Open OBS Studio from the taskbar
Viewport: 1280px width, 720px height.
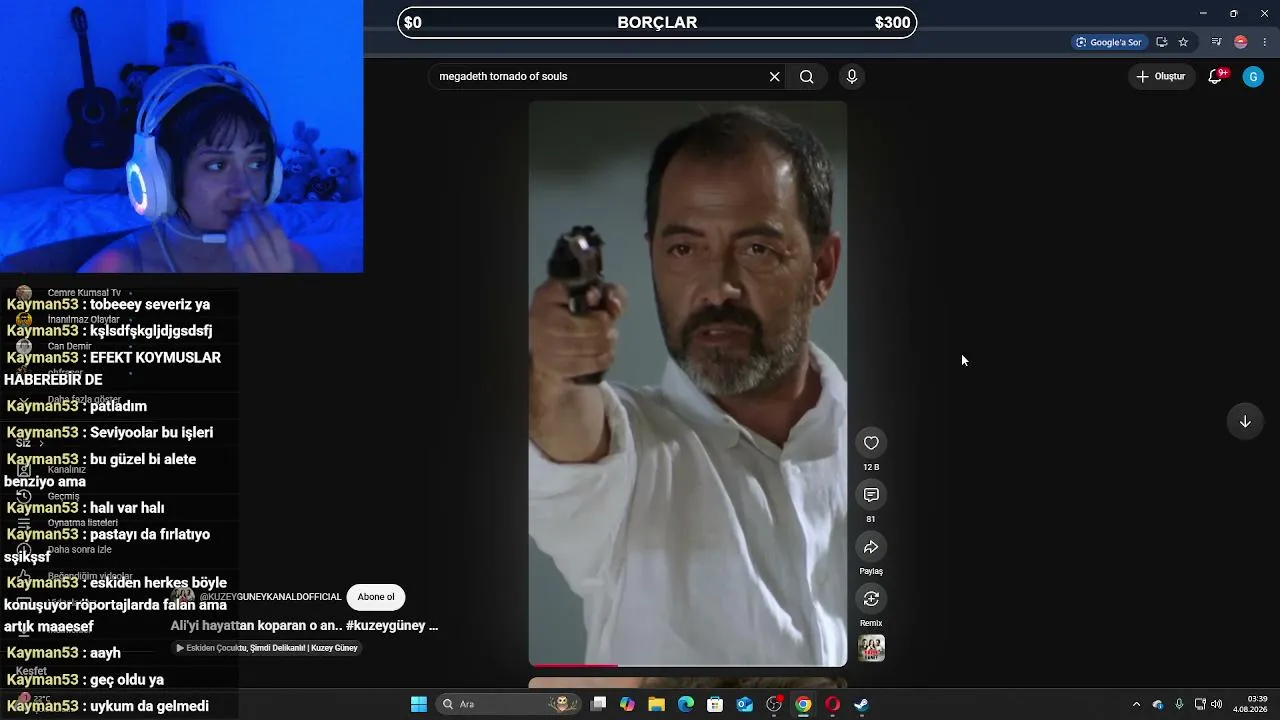click(x=774, y=704)
